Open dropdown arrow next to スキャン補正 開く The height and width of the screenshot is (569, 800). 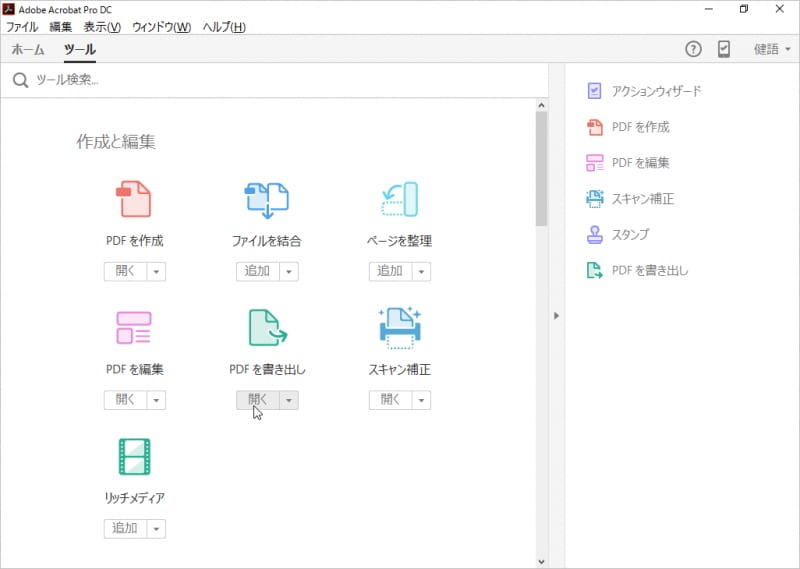point(421,400)
